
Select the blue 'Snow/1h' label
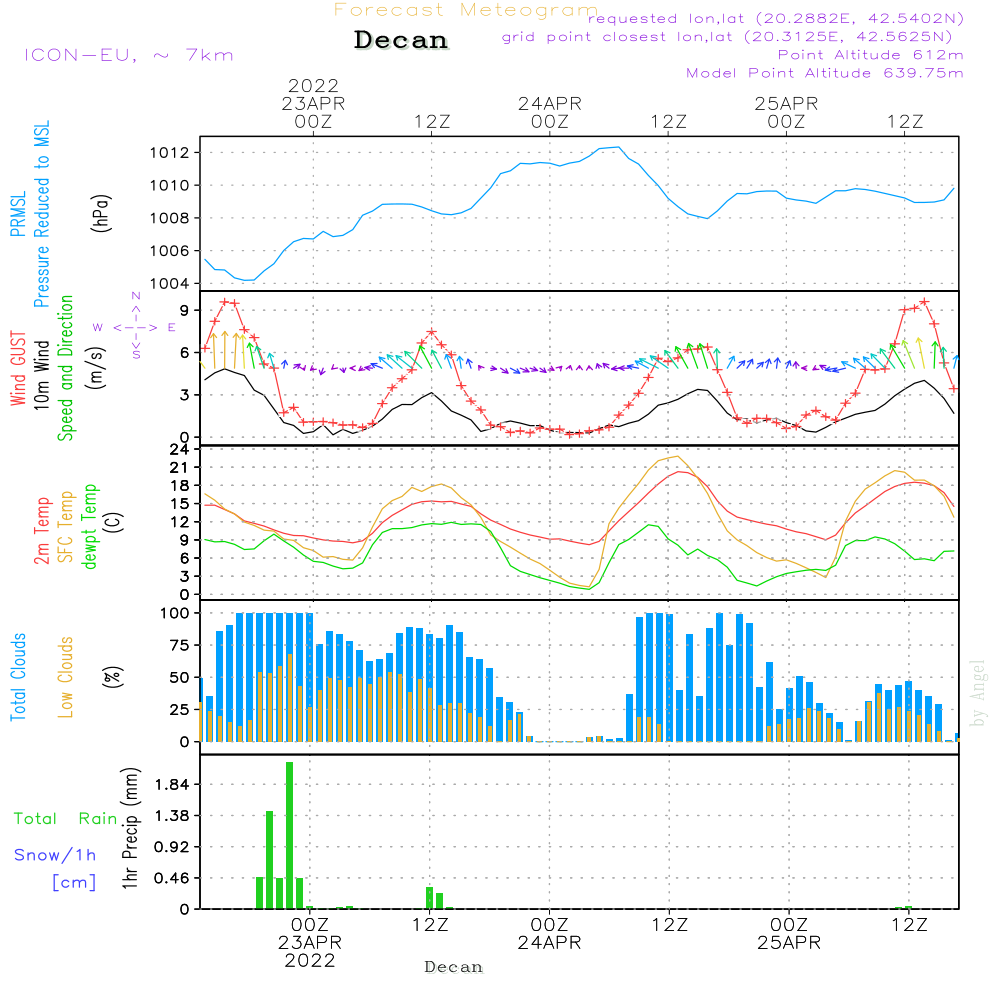(55, 855)
